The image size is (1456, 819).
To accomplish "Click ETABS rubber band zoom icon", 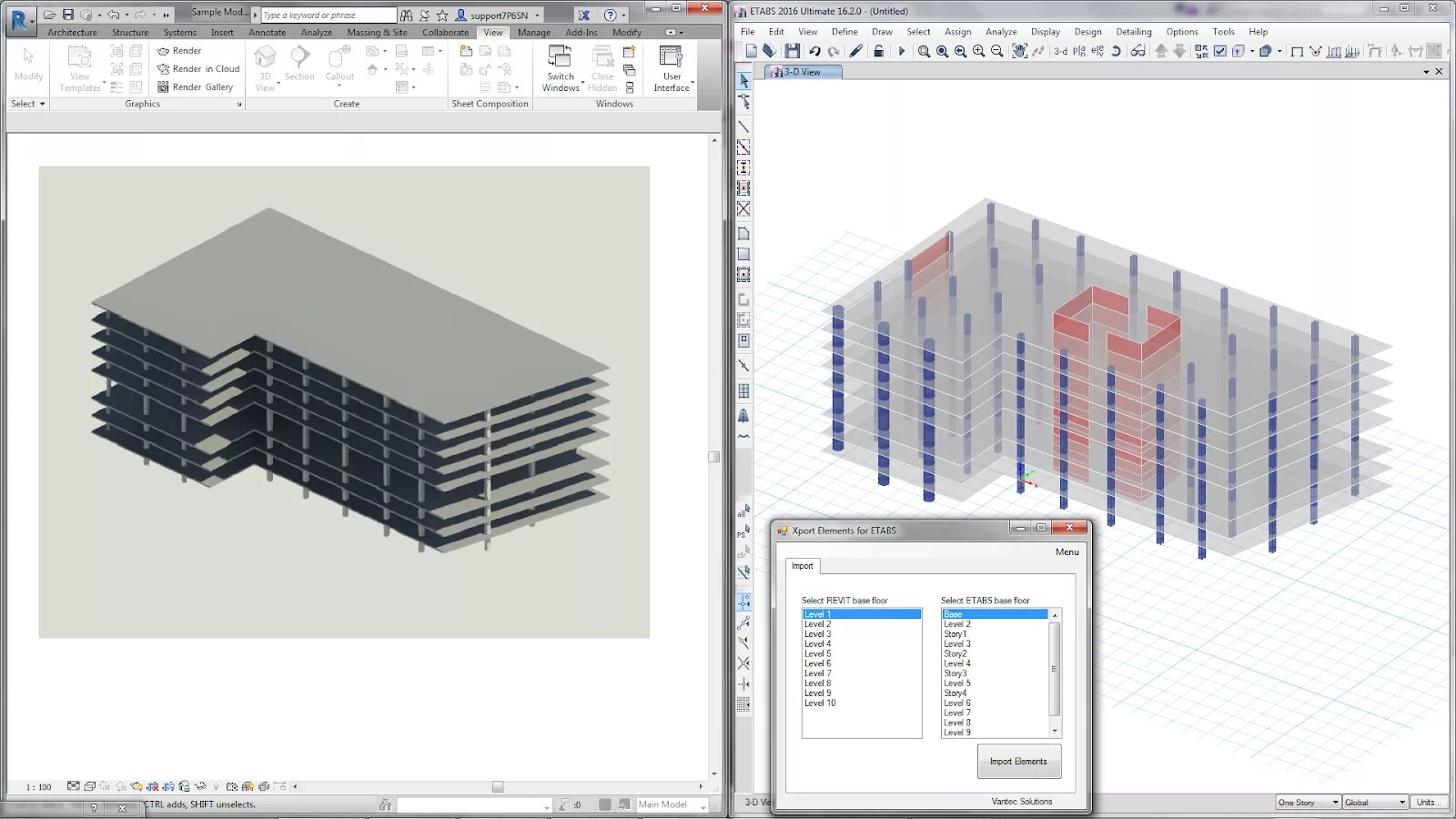I will 924,51.
